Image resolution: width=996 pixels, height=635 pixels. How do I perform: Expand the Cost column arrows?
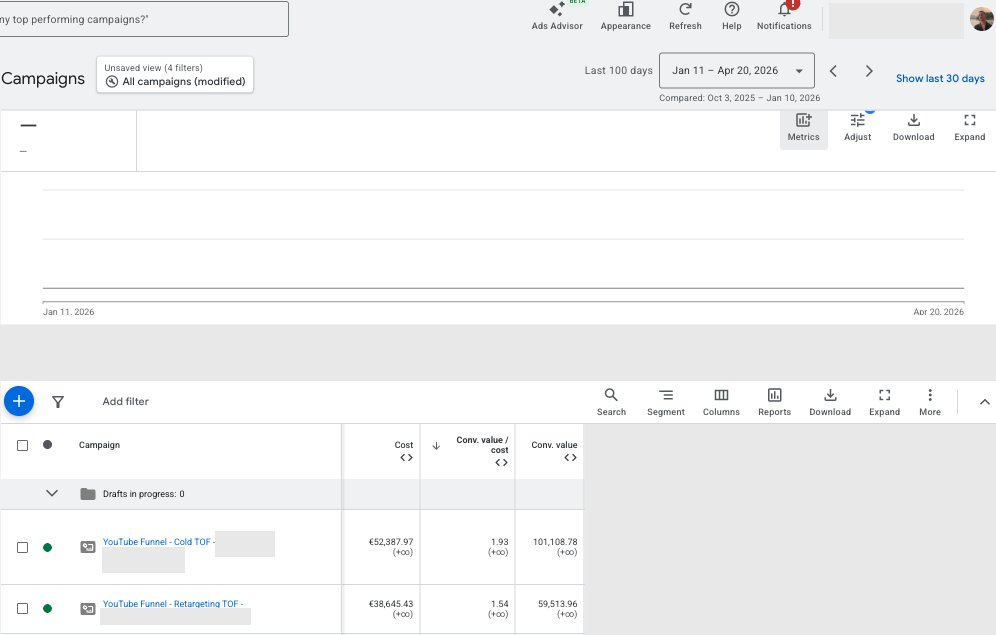coord(407,457)
